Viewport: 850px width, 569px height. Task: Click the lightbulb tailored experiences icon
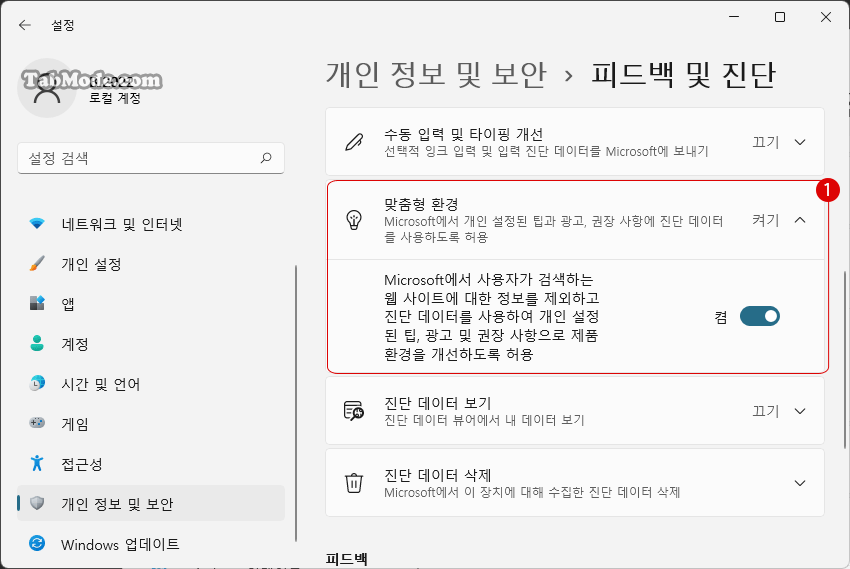pyautogui.click(x=354, y=220)
